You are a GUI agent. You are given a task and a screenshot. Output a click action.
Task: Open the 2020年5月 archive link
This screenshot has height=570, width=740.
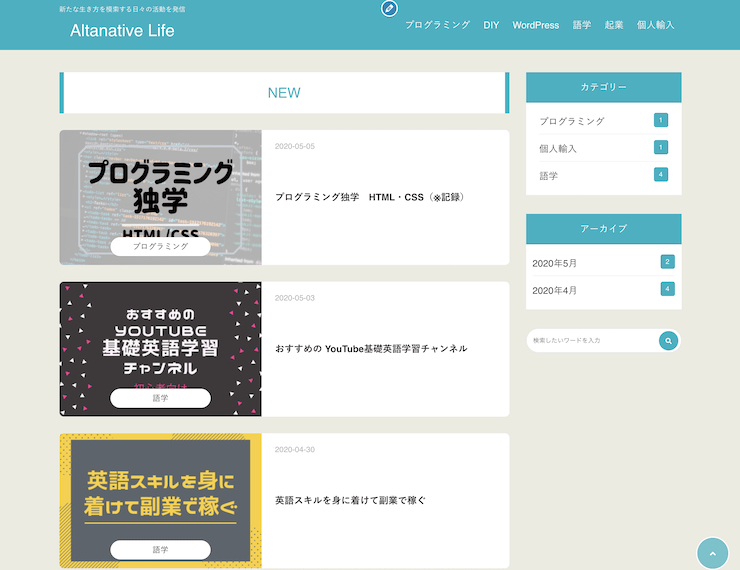click(x=555, y=263)
